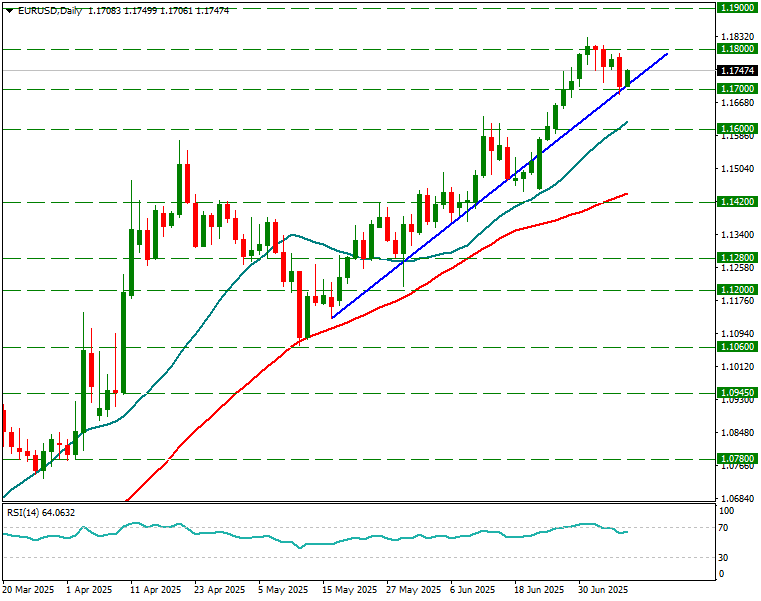Click the open price 1.17083 in the header

coord(104,11)
